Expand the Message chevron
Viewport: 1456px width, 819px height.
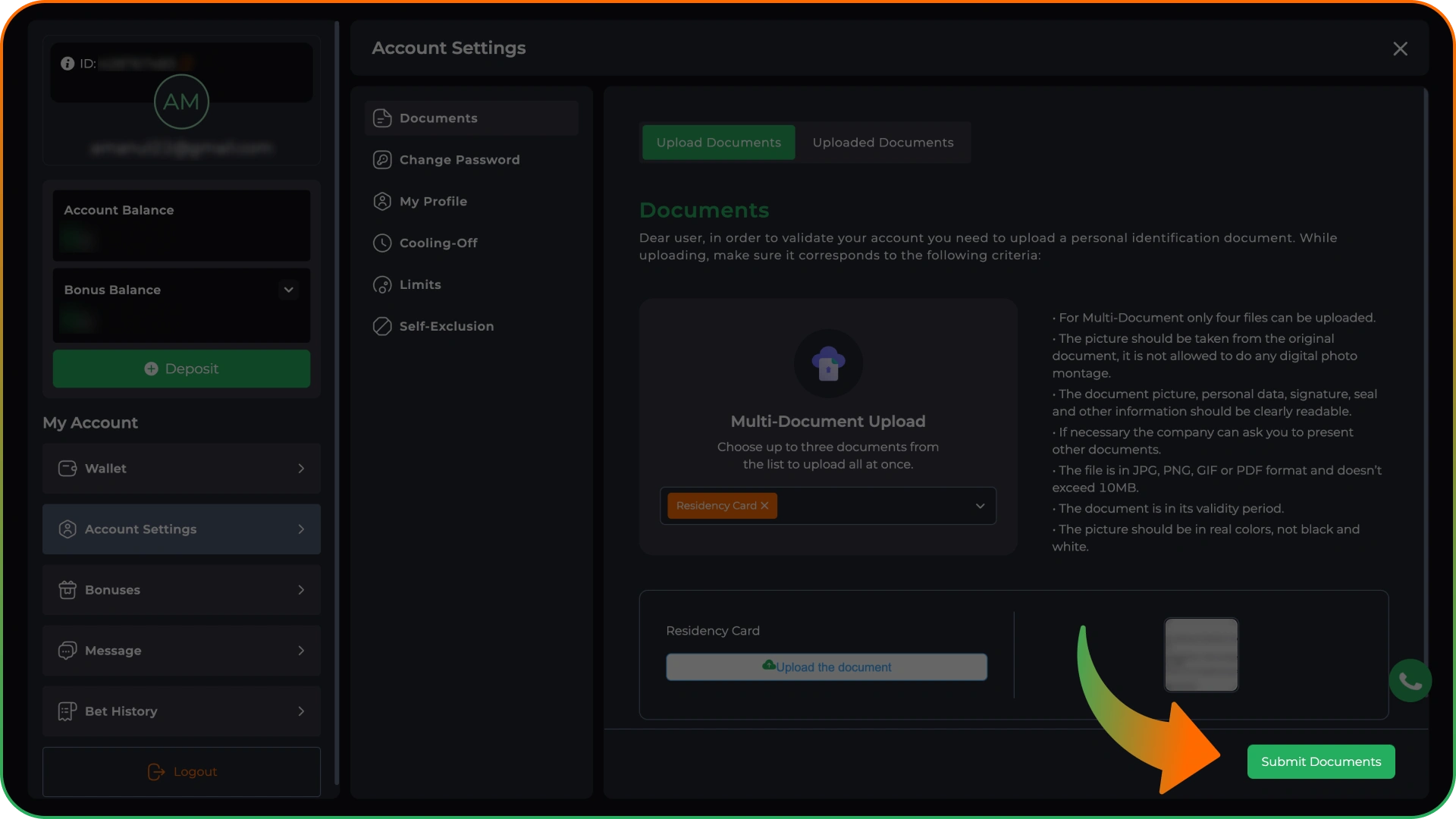pos(301,651)
